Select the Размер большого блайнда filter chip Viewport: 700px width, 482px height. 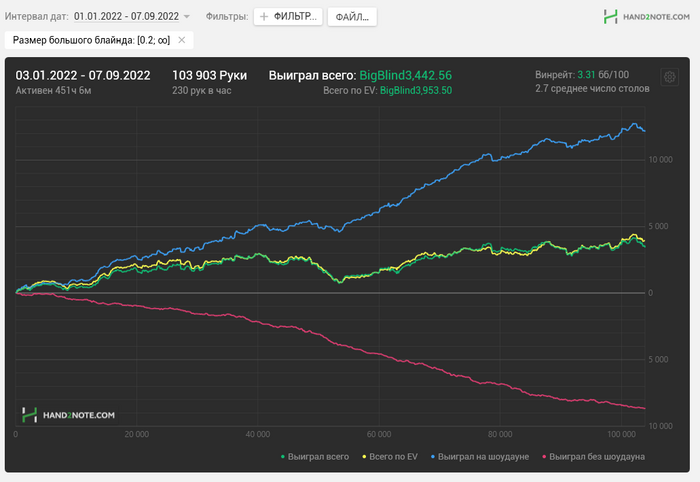(99, 40)
